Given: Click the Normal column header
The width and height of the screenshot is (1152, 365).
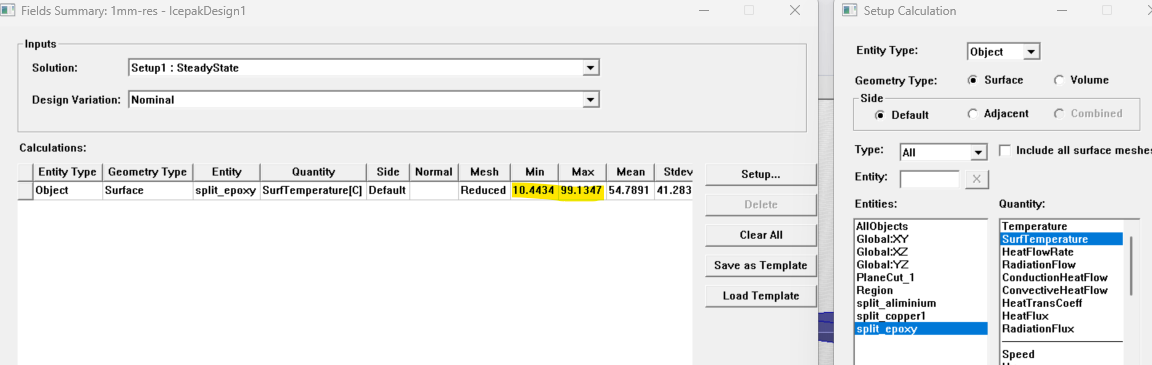Looking at the screenshot, I should coord(433,172).
